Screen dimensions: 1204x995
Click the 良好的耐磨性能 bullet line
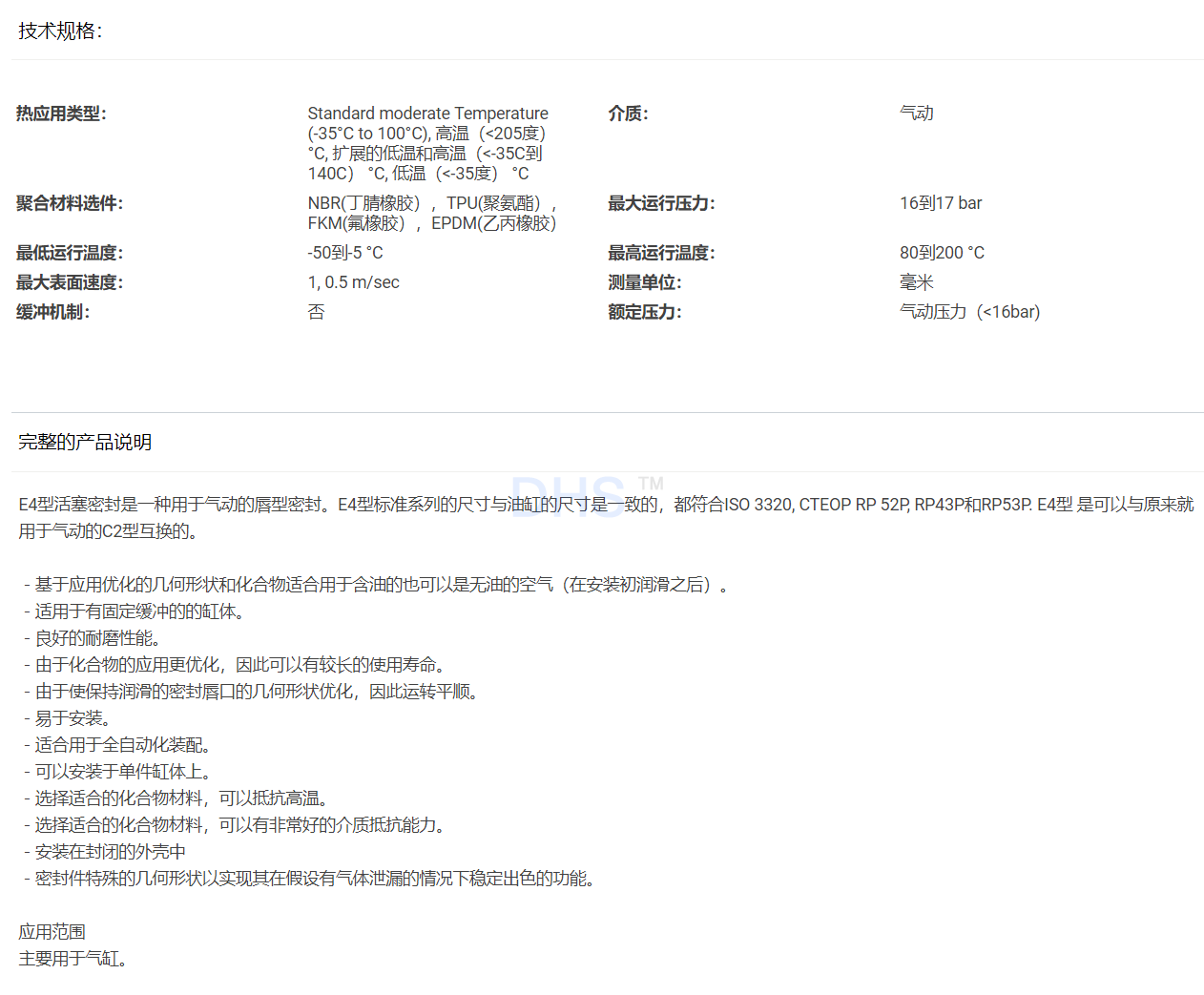click(96, 638)
